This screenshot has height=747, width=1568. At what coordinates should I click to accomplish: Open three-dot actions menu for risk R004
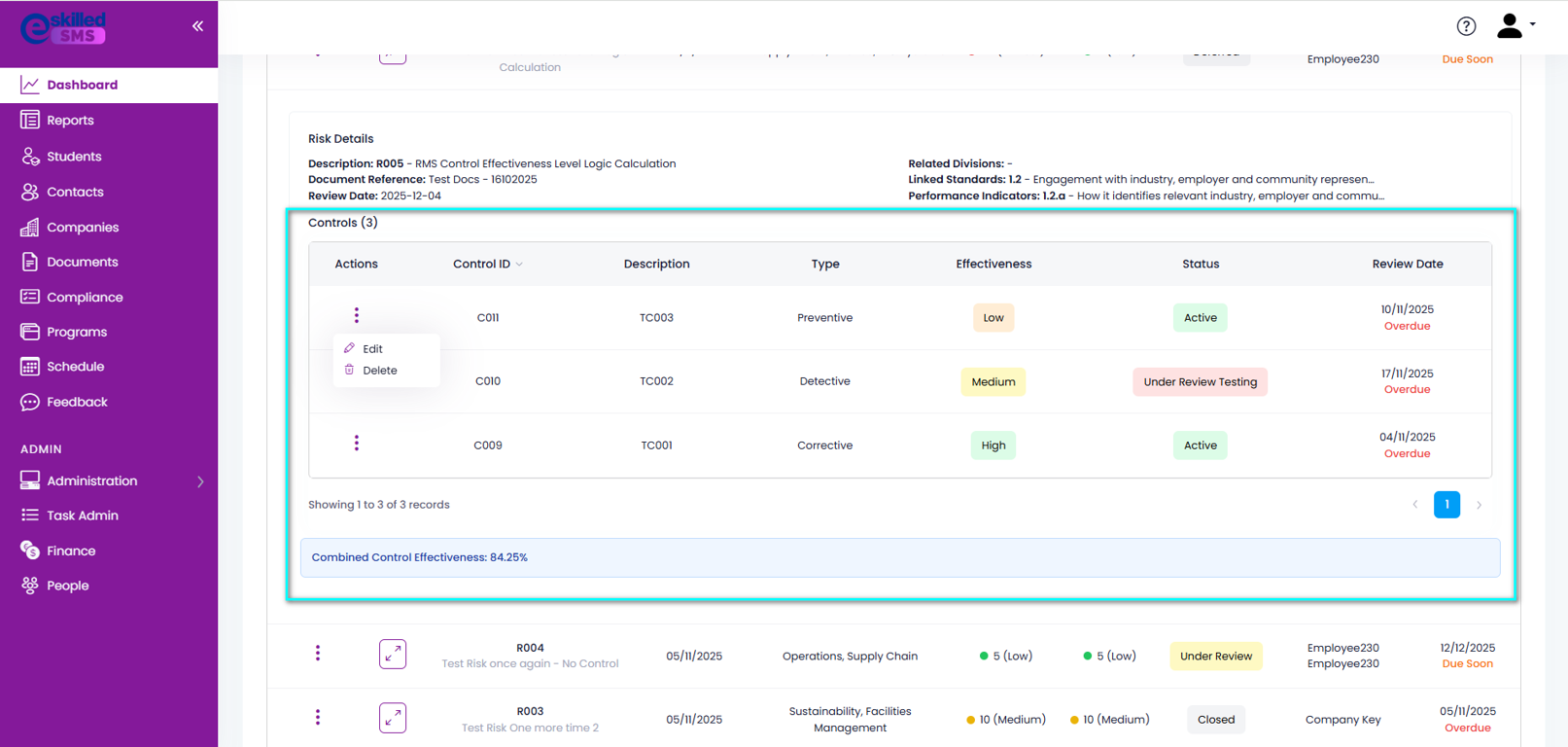(318, 654)
